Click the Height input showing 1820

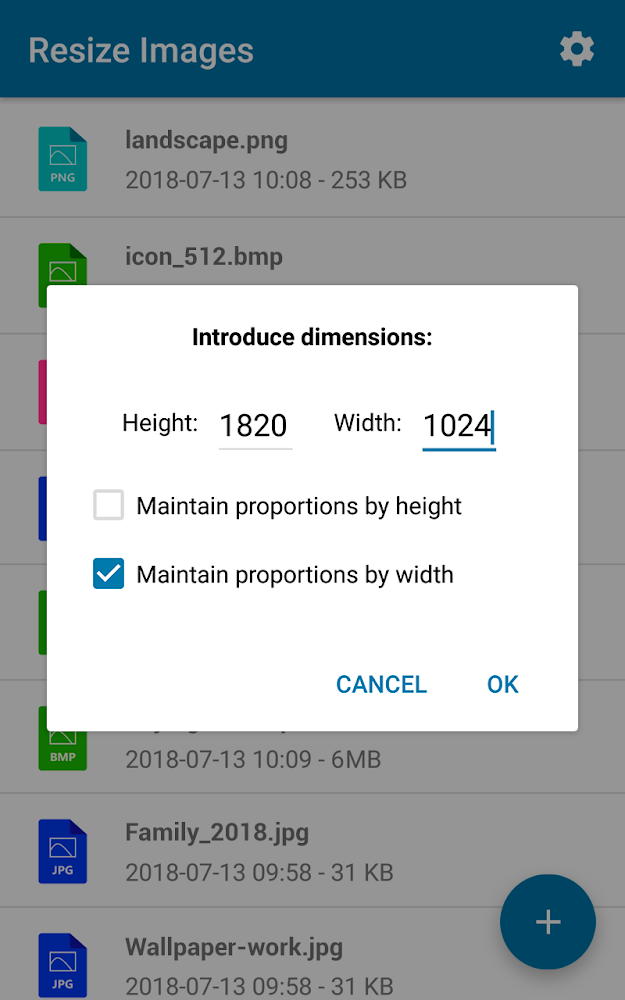pyautogui.click(x=255, y=424)
